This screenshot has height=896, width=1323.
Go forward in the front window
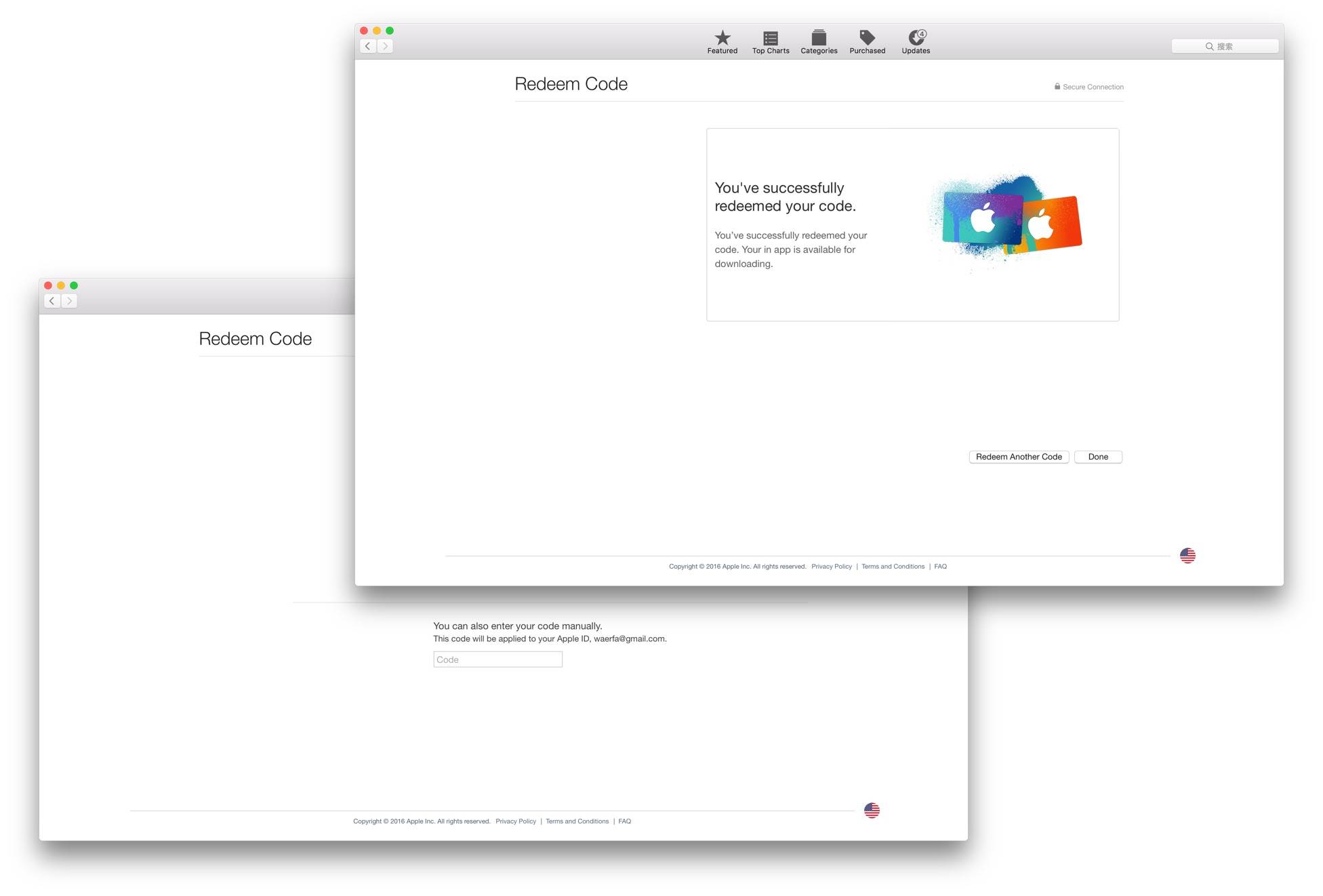[x=385, y=46]
